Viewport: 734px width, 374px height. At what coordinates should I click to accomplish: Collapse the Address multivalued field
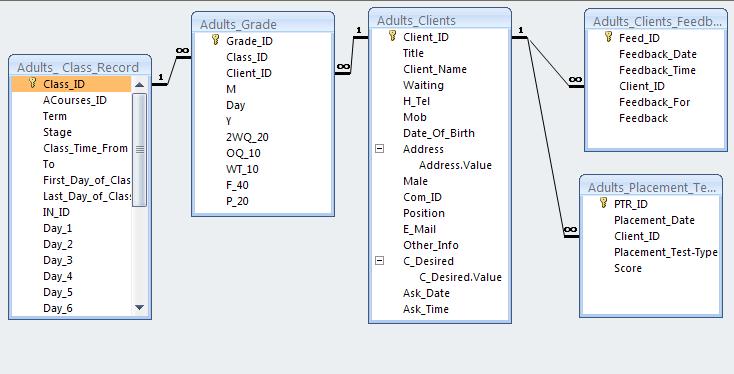pyautogui.click(x=380, y=149)
